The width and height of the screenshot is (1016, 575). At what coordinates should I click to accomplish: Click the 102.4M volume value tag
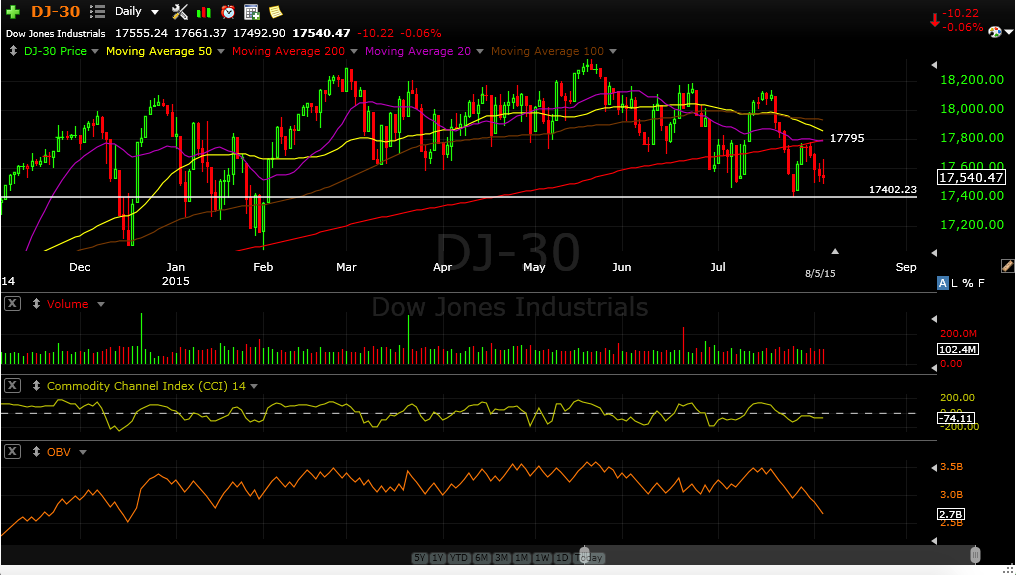[958, 349]
